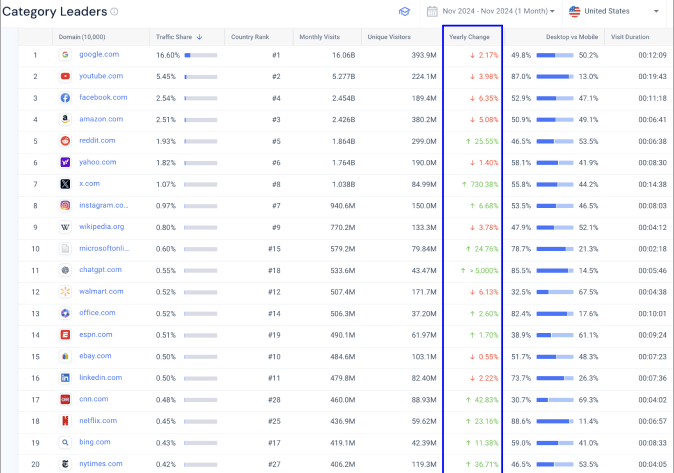
Task: Click the office.com favicon
Action: [65, 313]
